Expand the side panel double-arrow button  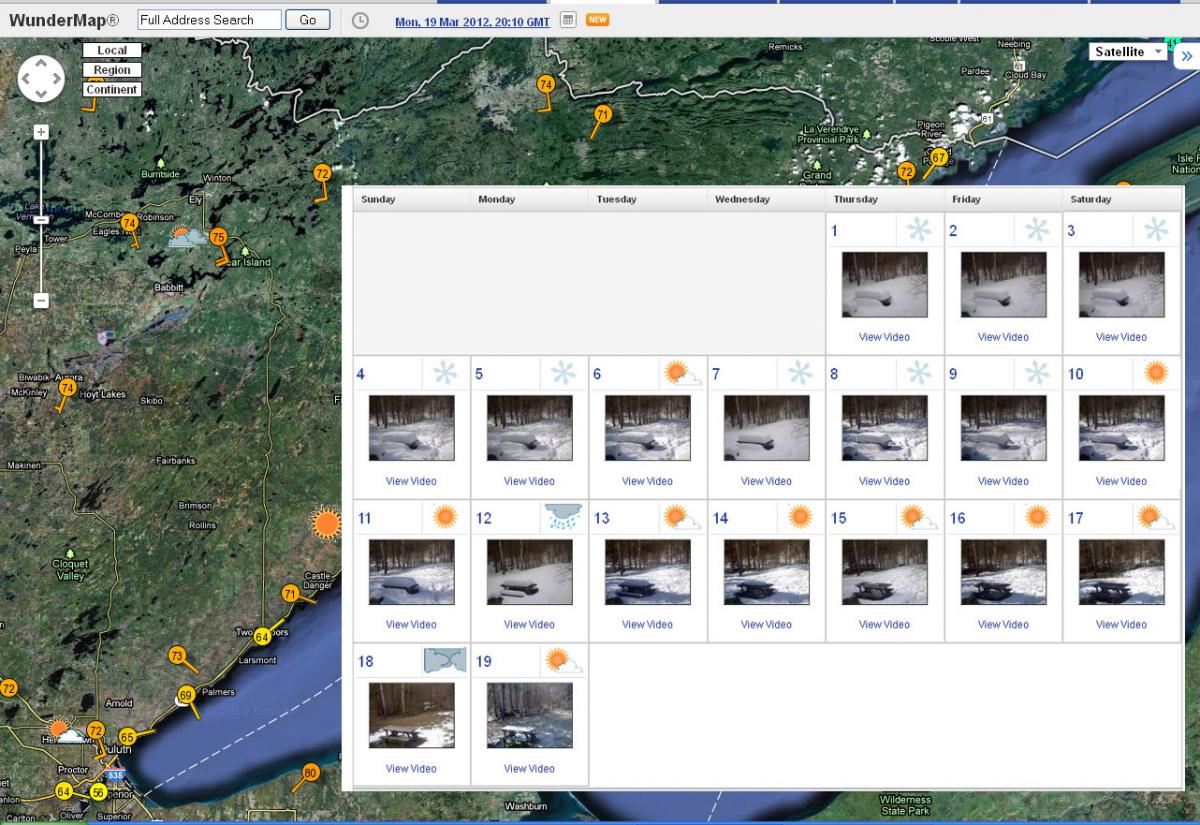(1186, 56)
